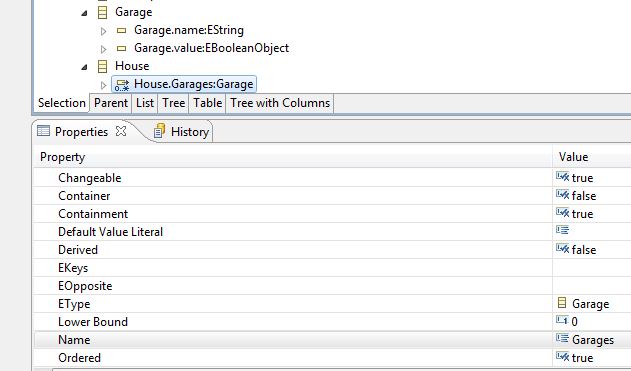The width and height of the screenshot is (631, 371).
Task: Click the Properties view icon
Action: pyautogui.click(x=43, y=131)
